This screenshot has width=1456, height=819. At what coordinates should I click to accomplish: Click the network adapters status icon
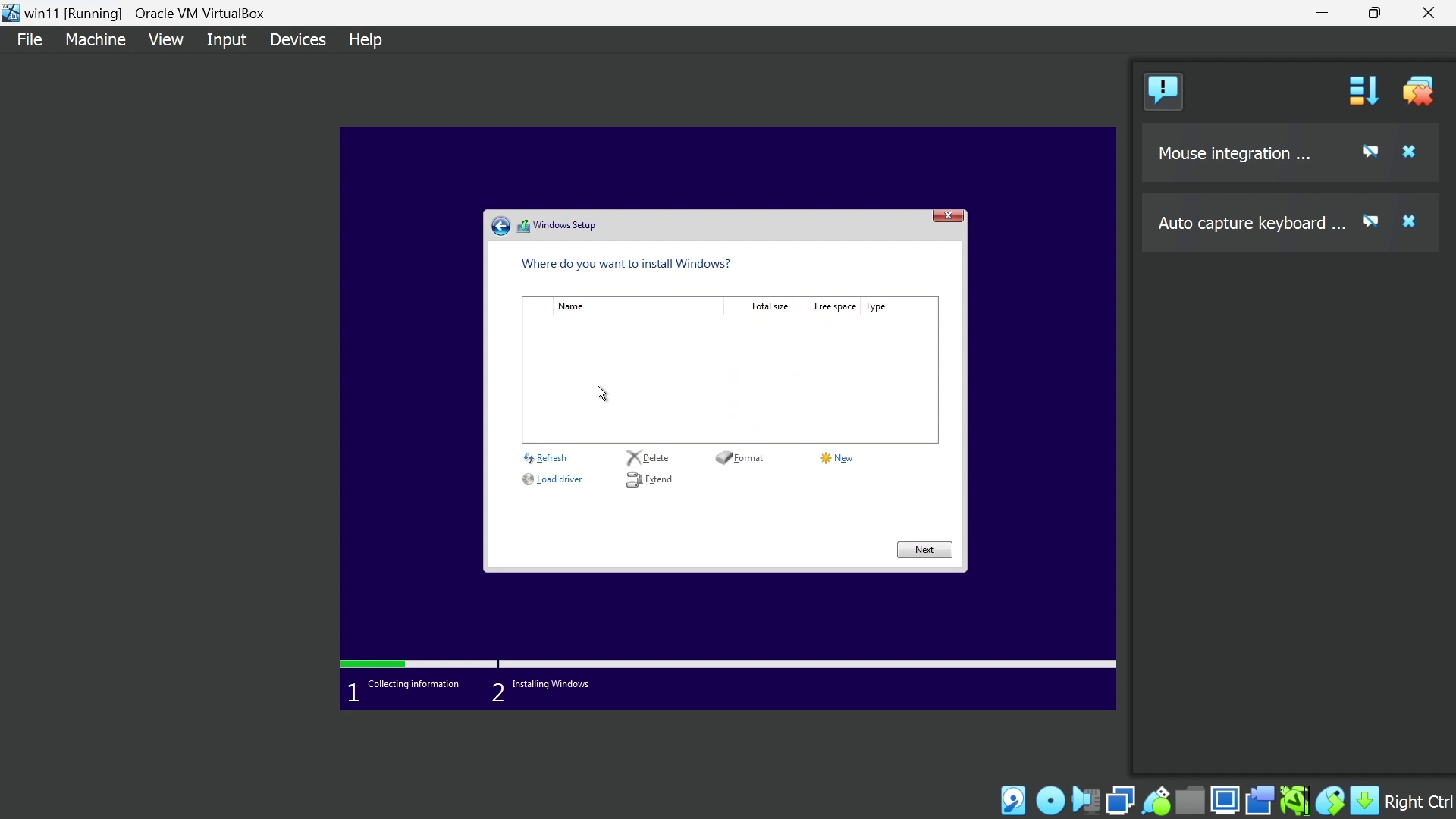[x=1120, y=801]
